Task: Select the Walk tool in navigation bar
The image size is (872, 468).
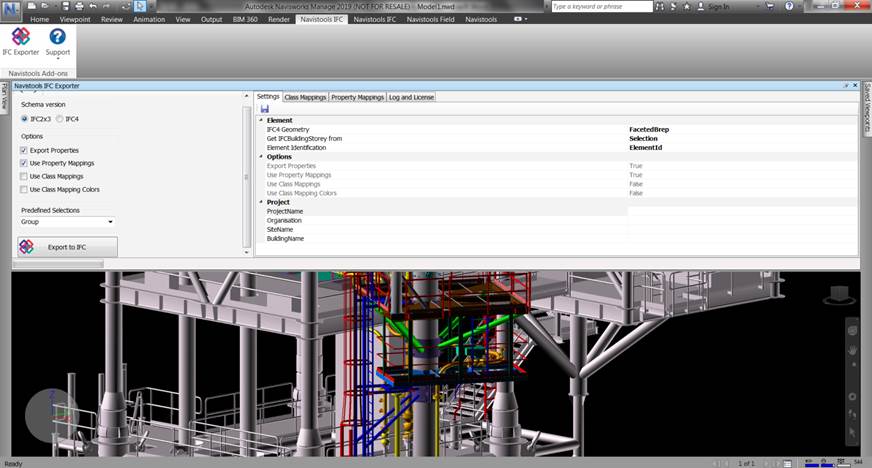Action: tap(853, 414)
